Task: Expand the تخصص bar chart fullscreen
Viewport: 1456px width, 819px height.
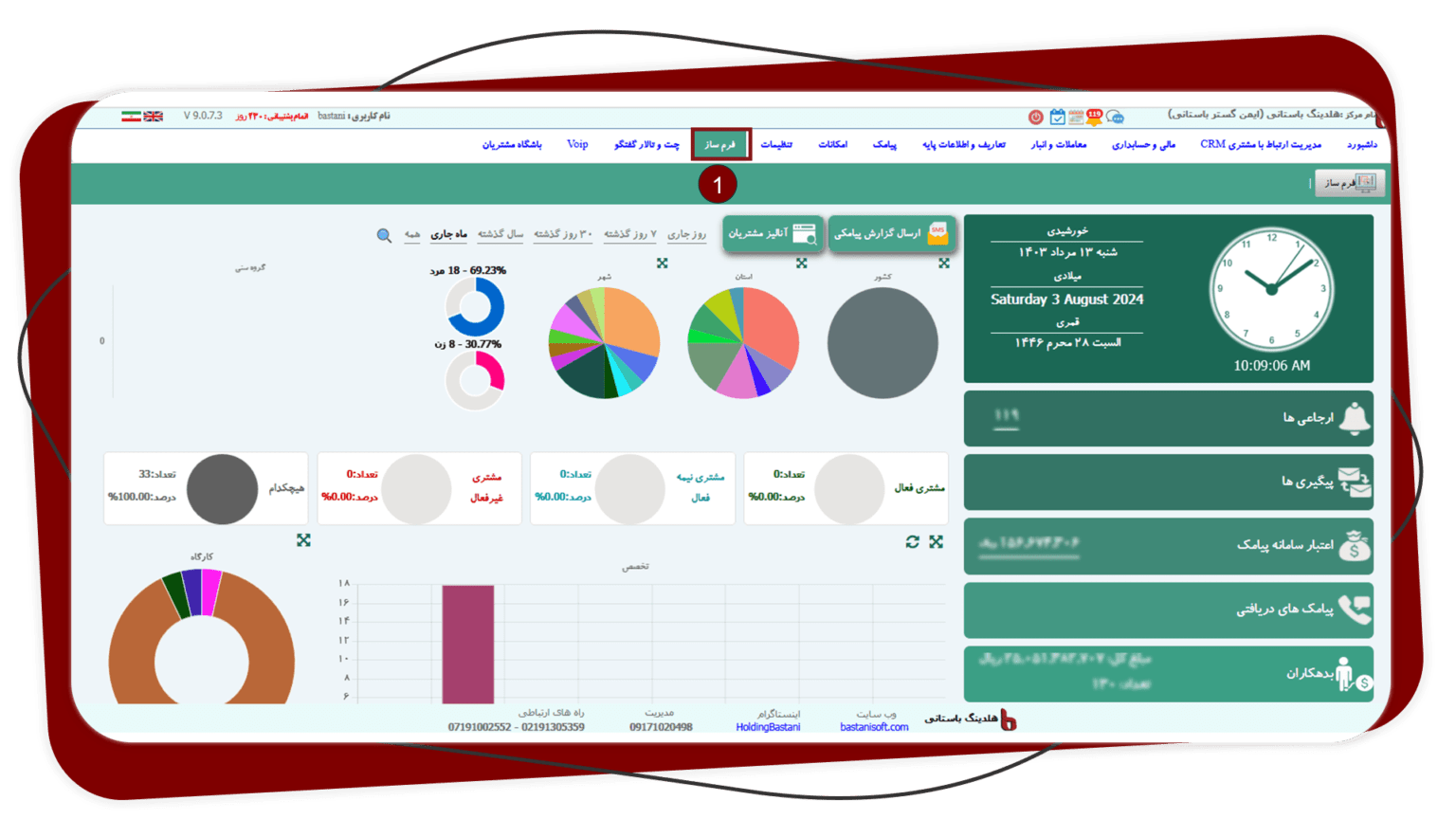Action: 937,541
